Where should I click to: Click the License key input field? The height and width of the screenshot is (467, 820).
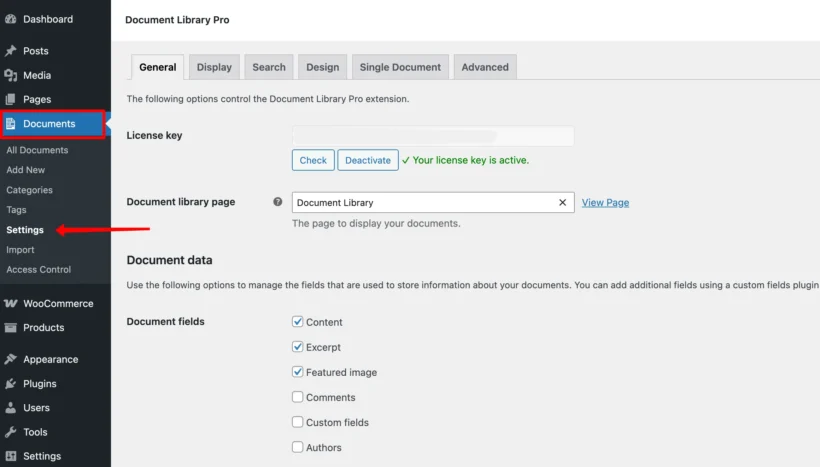click(433, 136)
